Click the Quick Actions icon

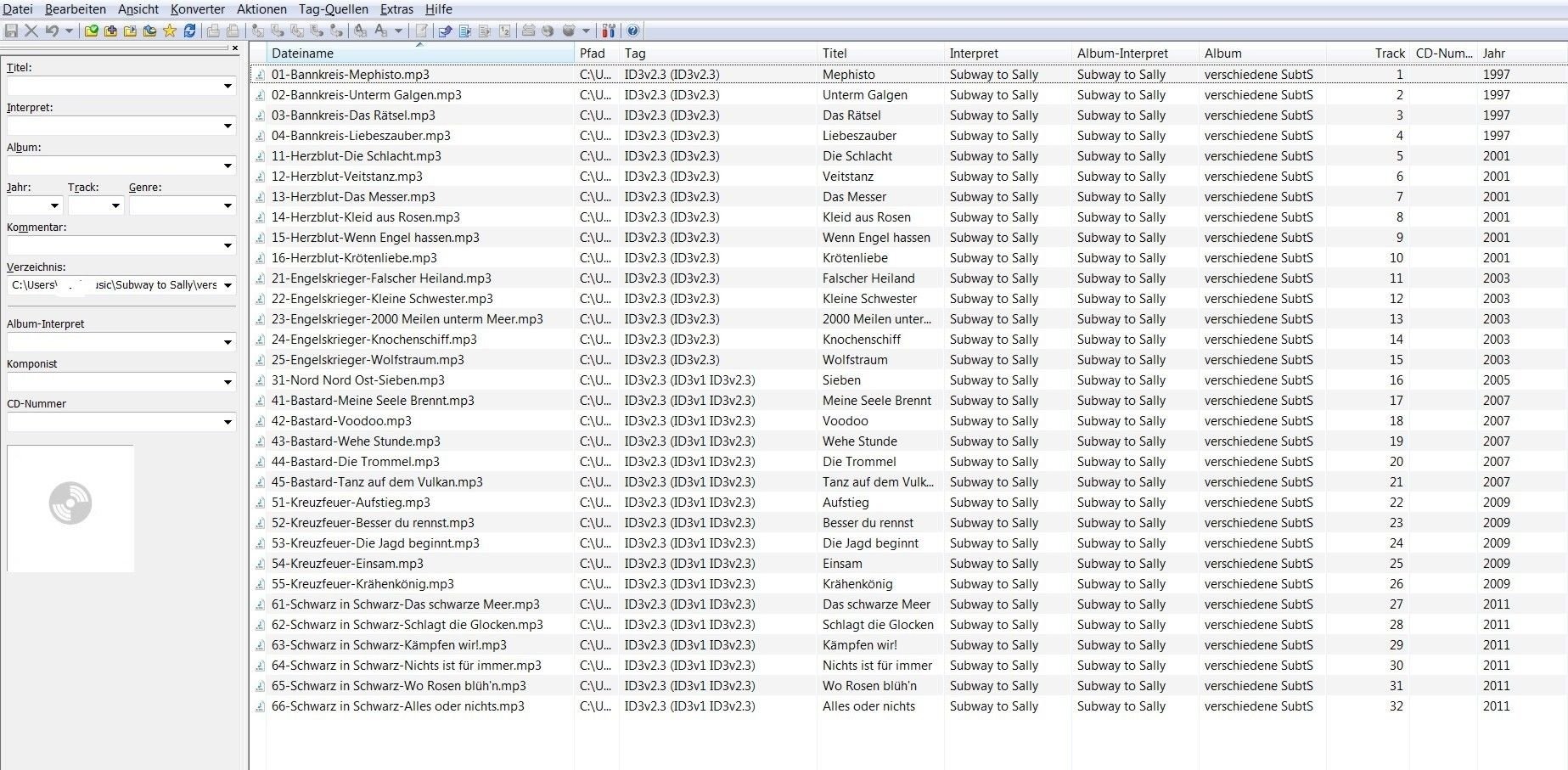click(x=380, y=31)
